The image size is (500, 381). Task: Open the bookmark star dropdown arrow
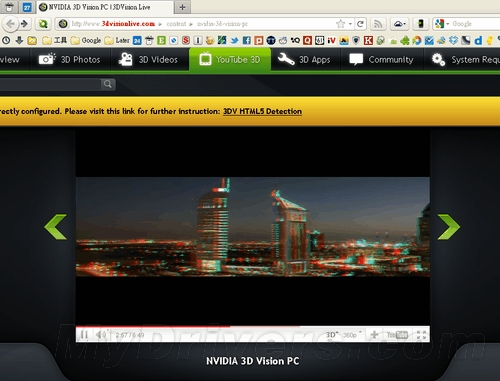[x=350, y=24]
